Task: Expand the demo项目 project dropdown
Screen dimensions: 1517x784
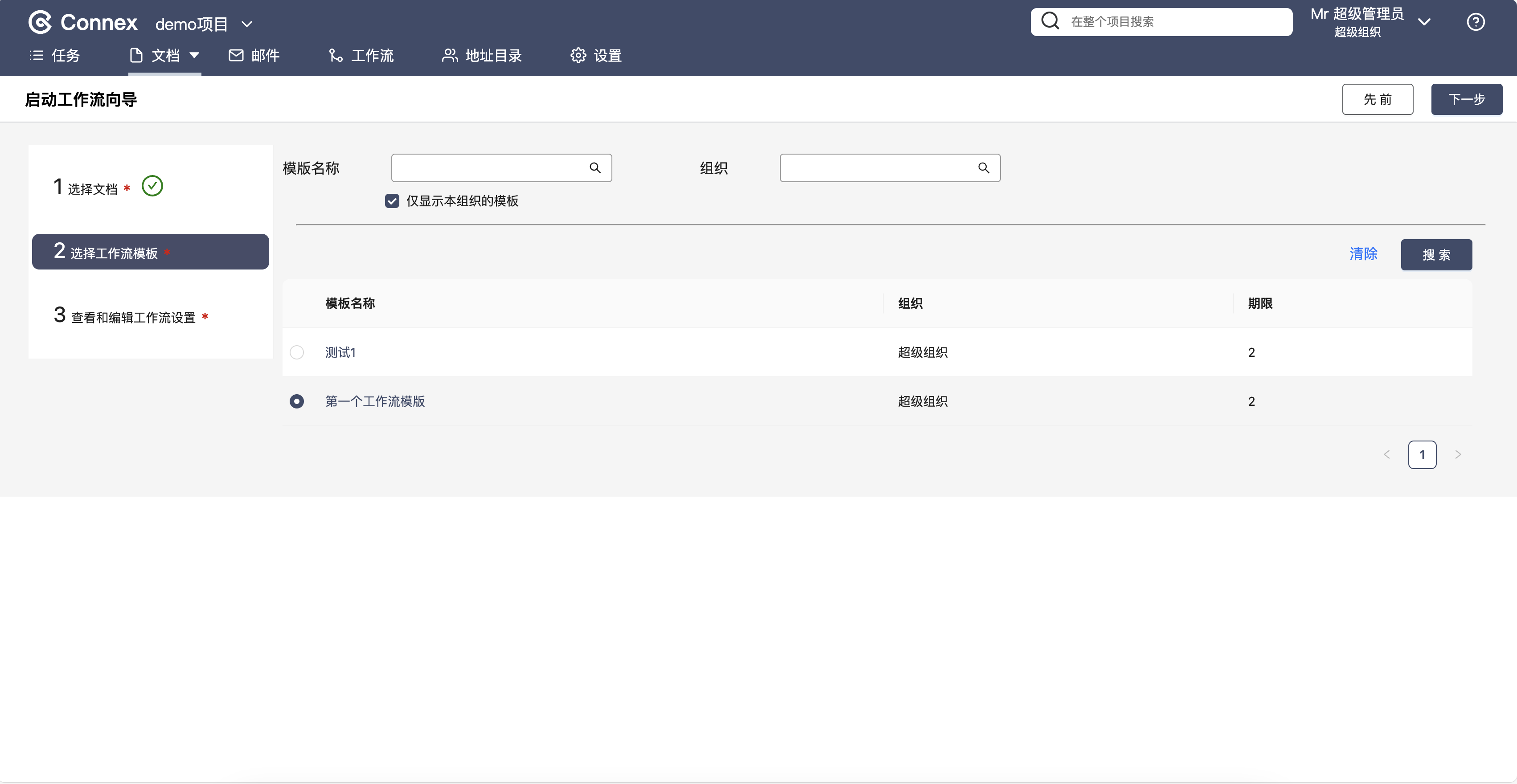Action: 247,24
